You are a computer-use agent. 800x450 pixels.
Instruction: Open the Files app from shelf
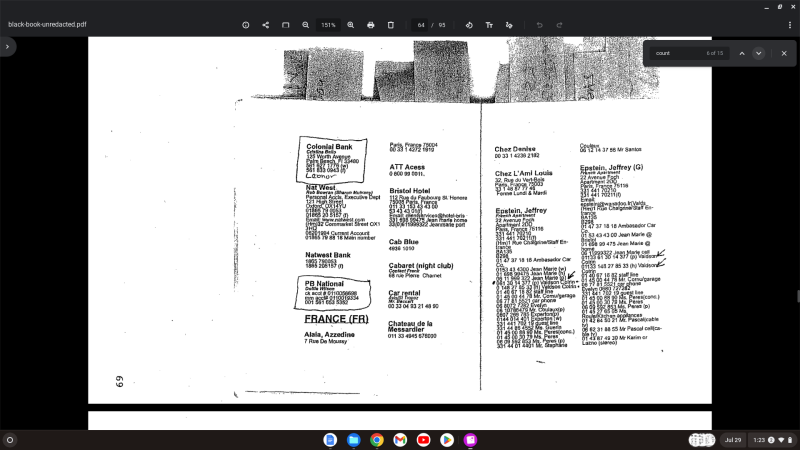354,440
